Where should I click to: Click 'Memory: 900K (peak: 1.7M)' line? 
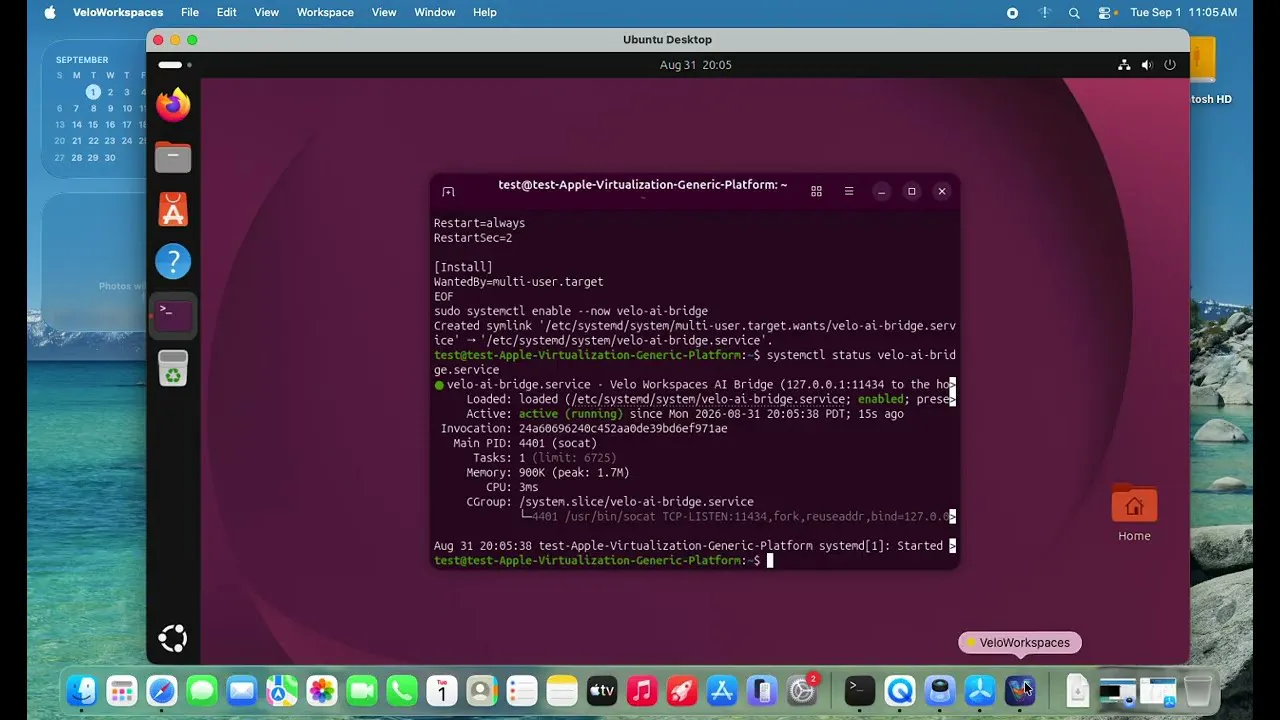548,472
